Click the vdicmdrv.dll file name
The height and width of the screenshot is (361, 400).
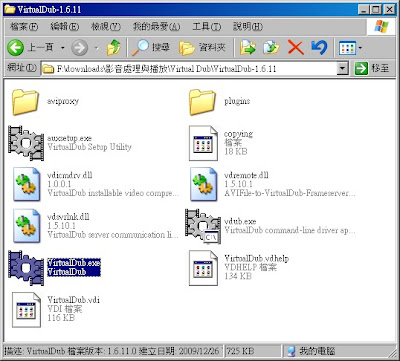click(70, 175)
